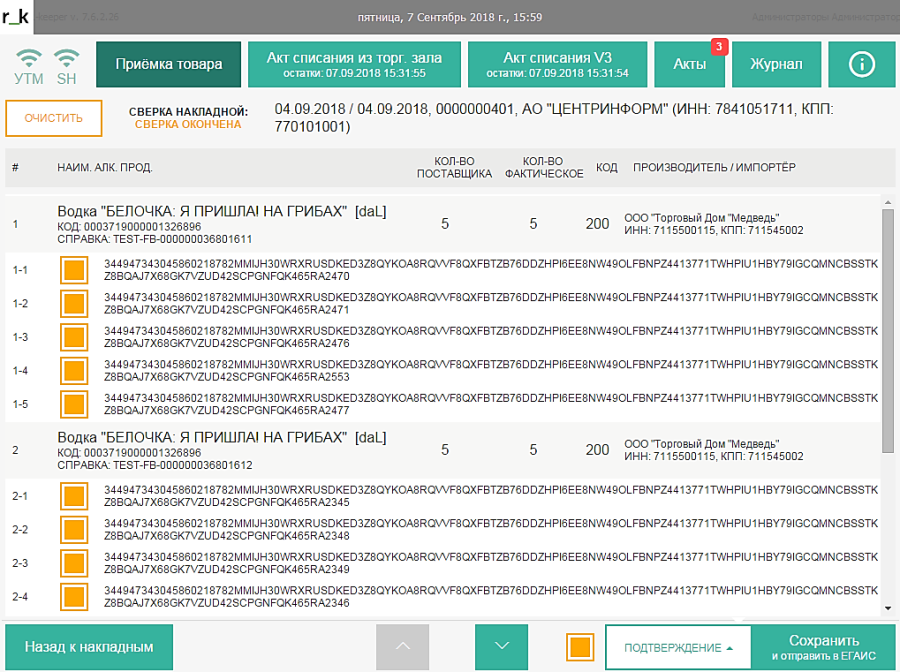This screenshot has width=900, height=672.
Task: Click the r_k application logo
Action: tap(16, 16)
